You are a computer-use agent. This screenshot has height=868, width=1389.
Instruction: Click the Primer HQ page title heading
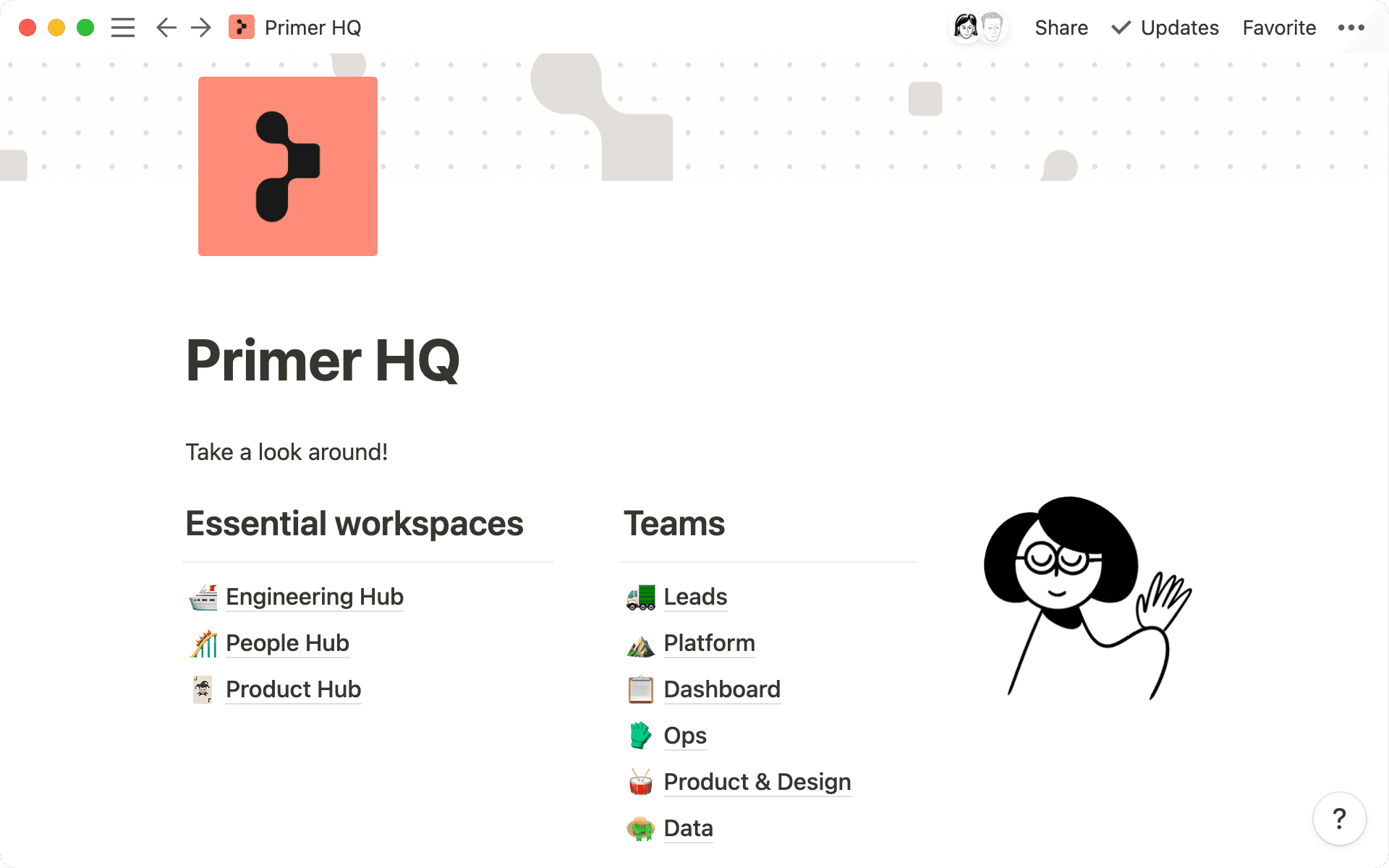click(x=323, y=360)
